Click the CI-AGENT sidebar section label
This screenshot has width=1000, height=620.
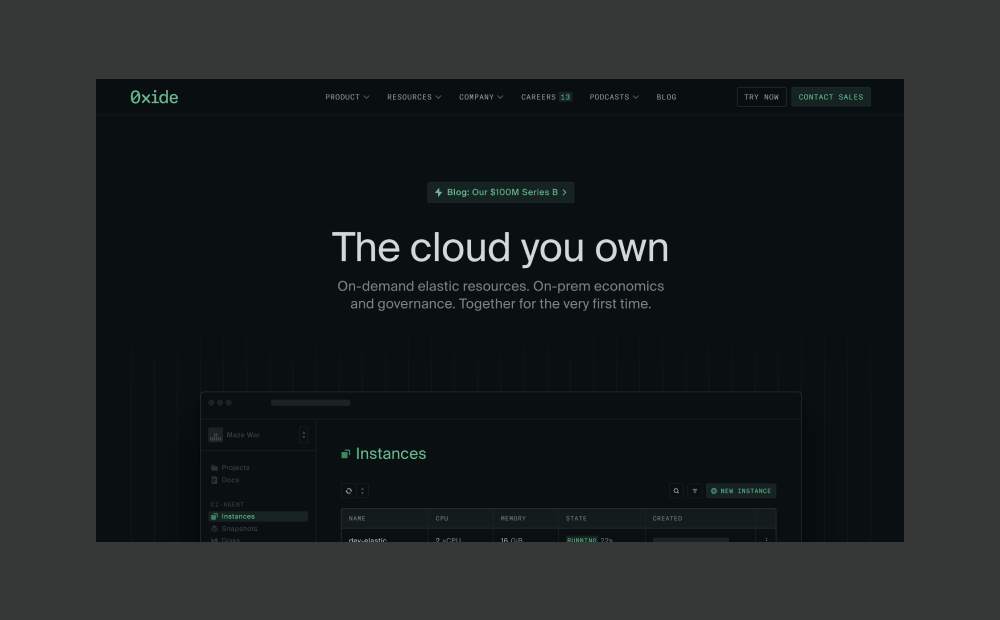point(227,505)
